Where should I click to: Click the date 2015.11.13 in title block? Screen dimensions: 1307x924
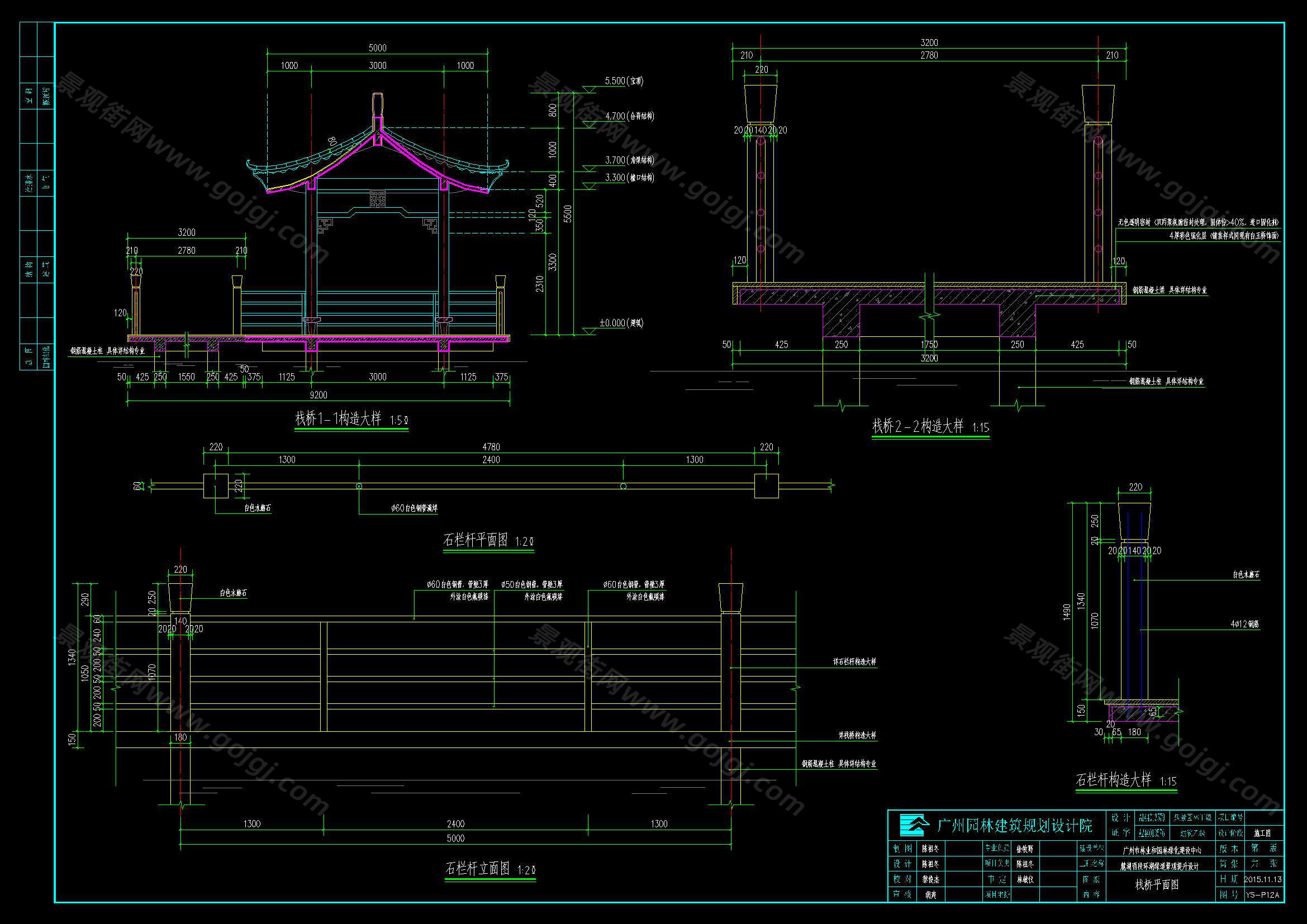[1263, 879]
